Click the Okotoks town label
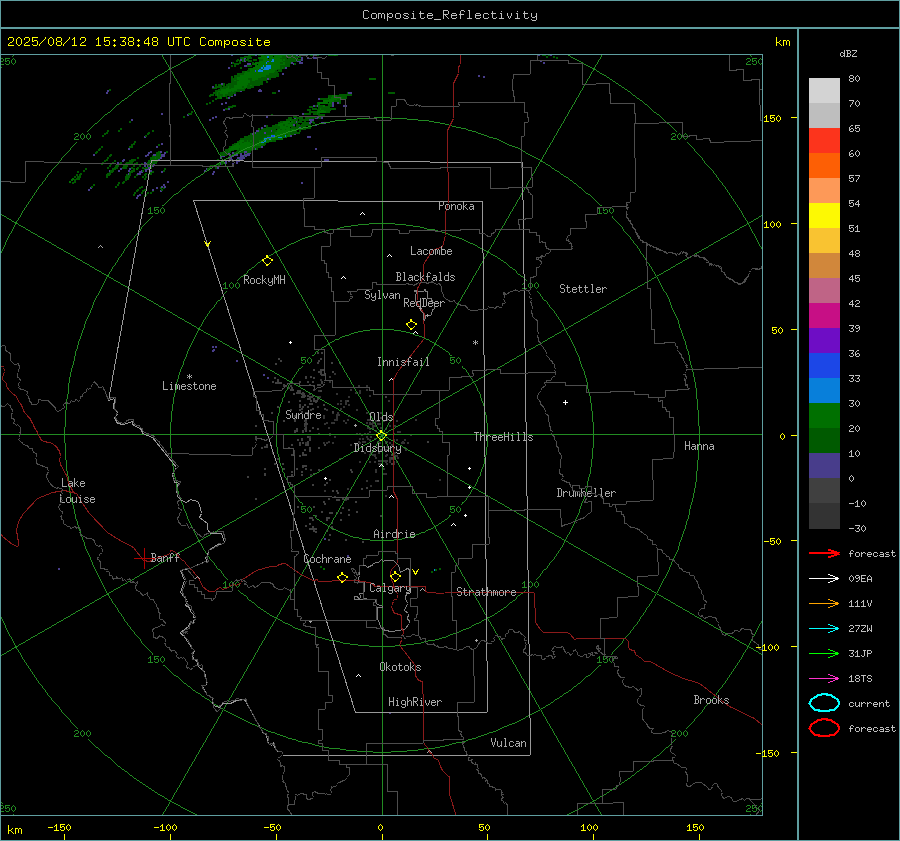 (x=400, y=667)
